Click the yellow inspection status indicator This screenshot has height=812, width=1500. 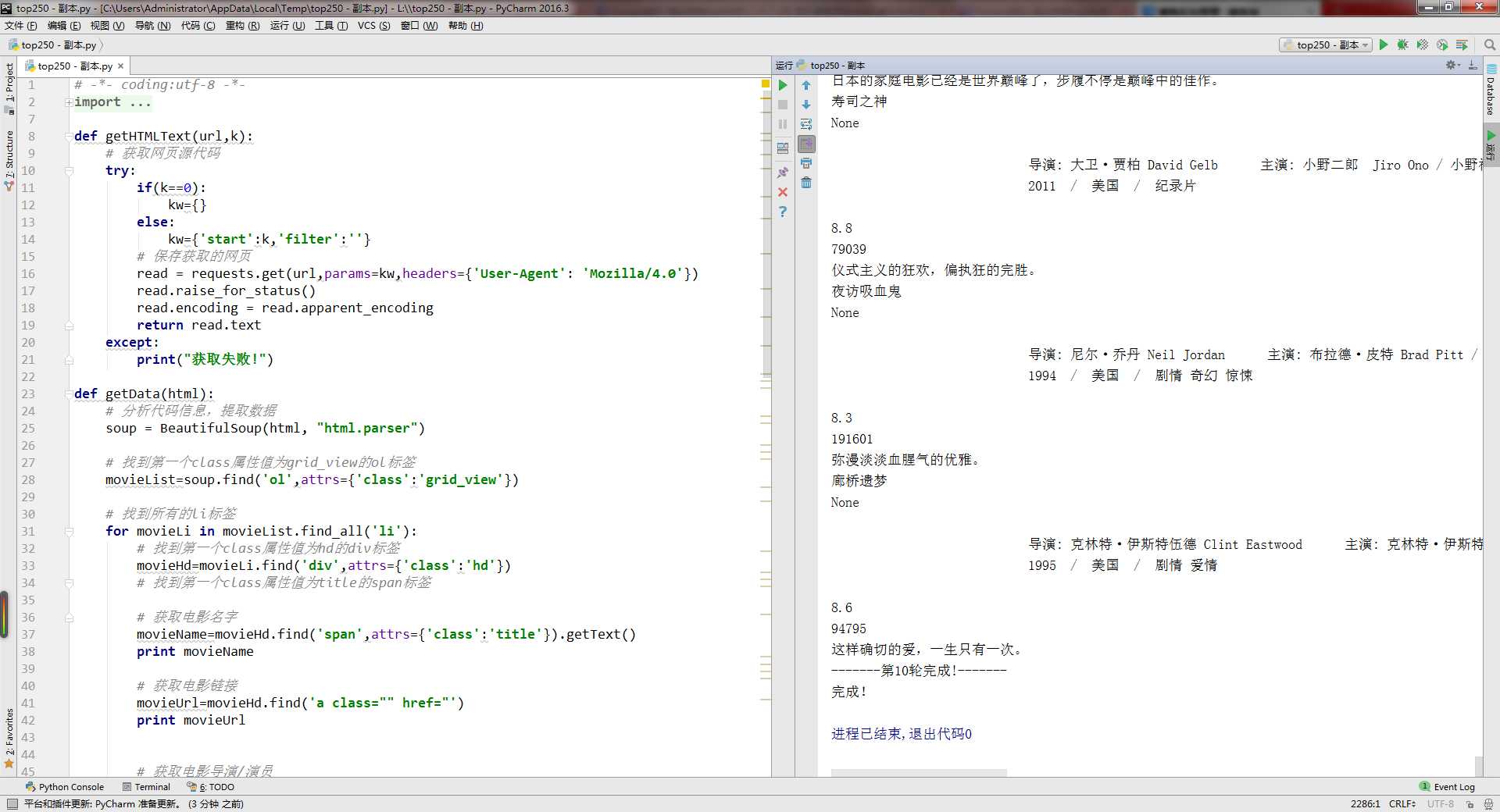(766, 83)
